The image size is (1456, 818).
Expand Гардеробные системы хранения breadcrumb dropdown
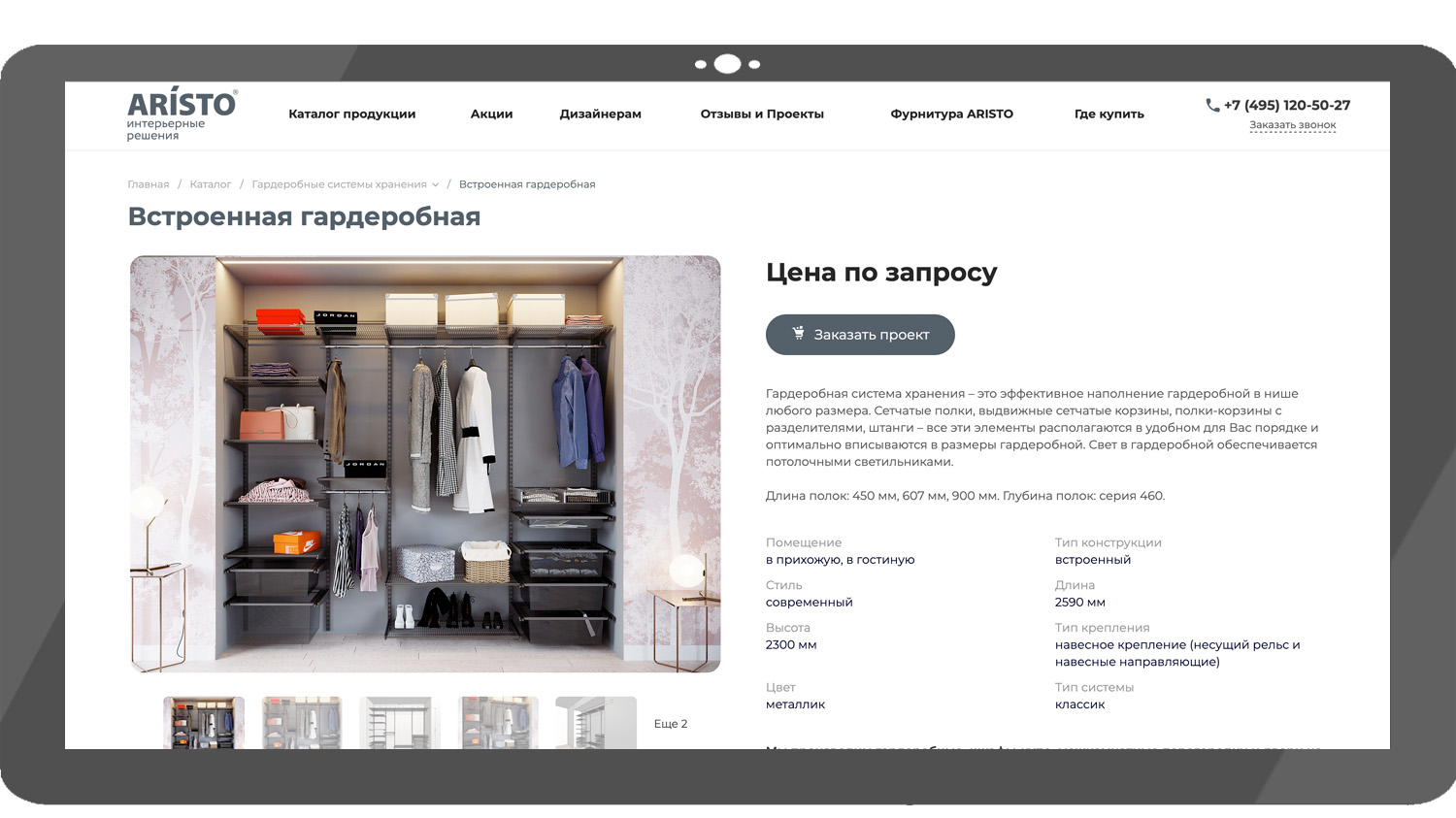(436, 184)
